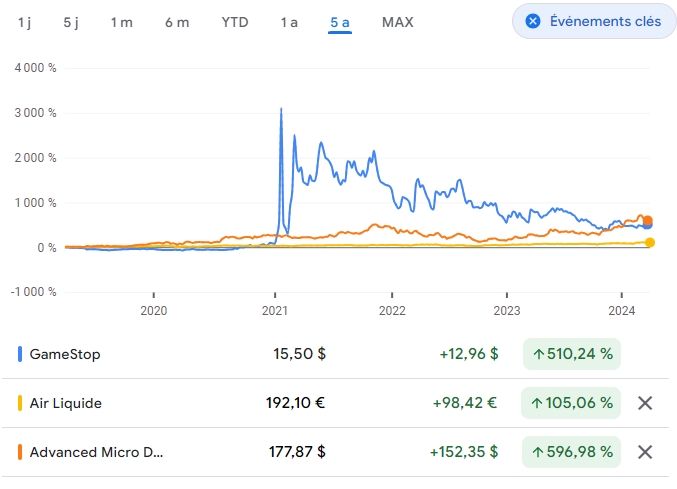
Task: Click the X icon in Événements clés
Action: [533, 21]
